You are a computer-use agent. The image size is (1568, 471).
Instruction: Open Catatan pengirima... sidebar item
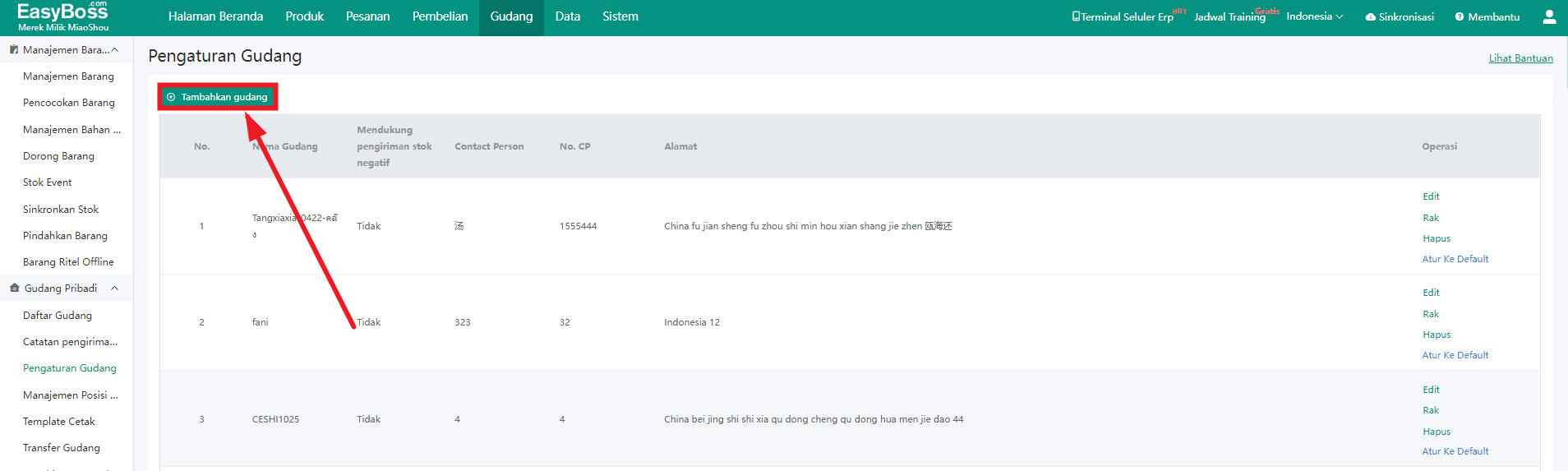click(x=70, y=342)
